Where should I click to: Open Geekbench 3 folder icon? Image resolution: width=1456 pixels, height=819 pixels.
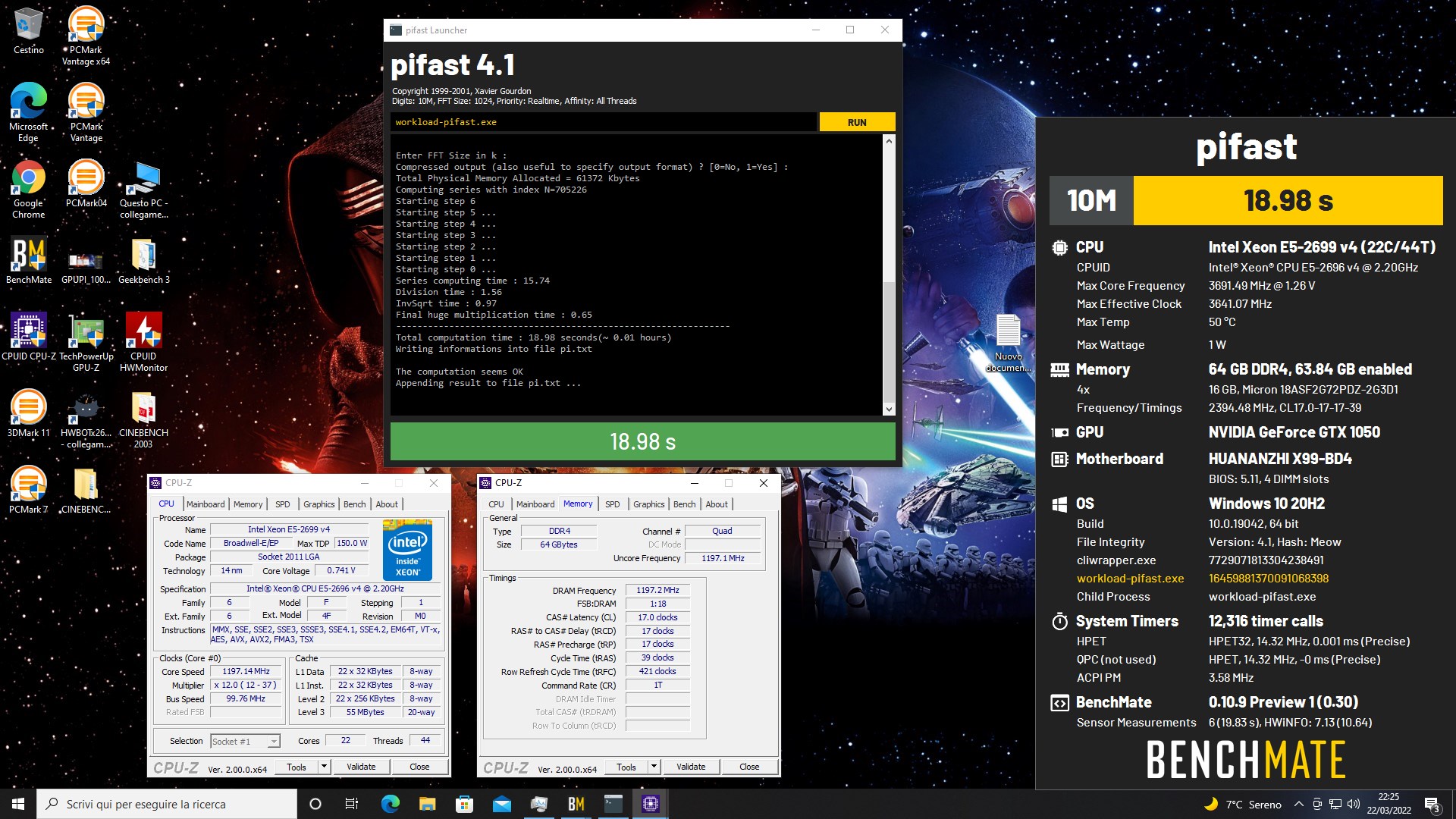pyautogui.click(x=143, y=260)
